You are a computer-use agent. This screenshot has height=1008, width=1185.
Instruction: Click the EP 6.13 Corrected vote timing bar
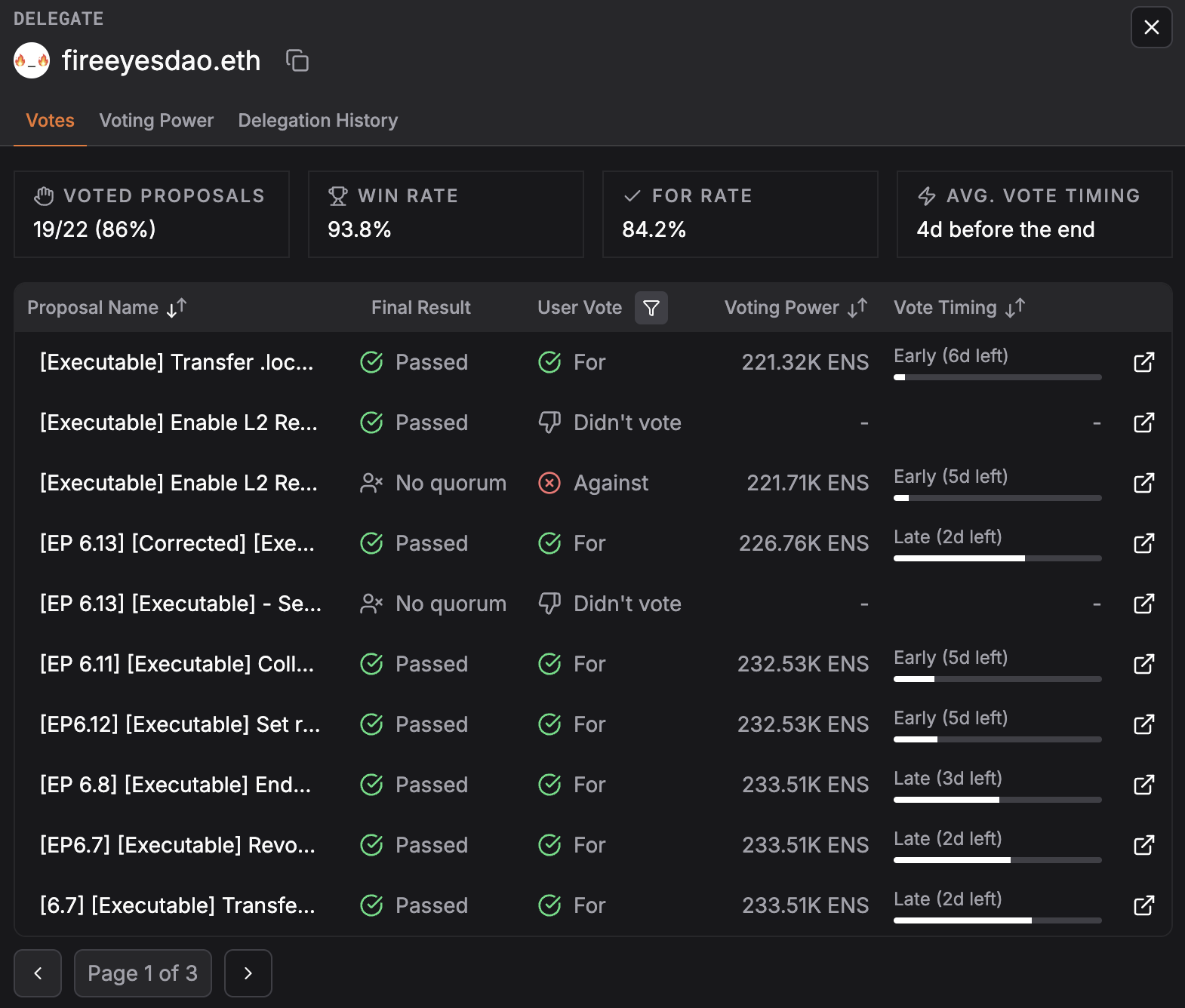tap(997, 558)
